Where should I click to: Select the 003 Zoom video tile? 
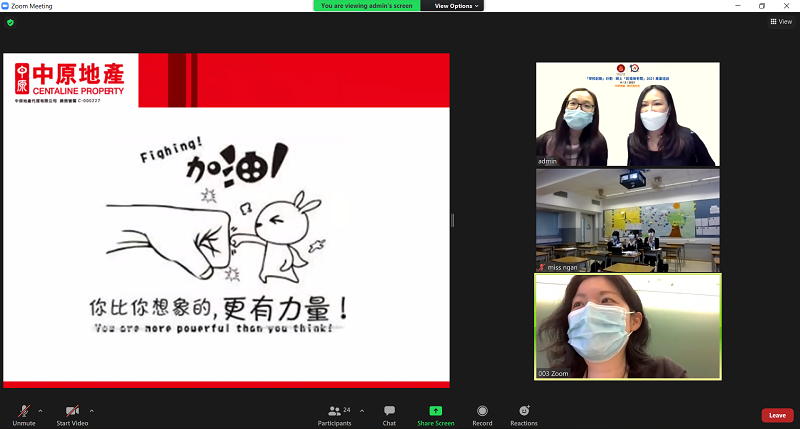[x=627, y=327]
